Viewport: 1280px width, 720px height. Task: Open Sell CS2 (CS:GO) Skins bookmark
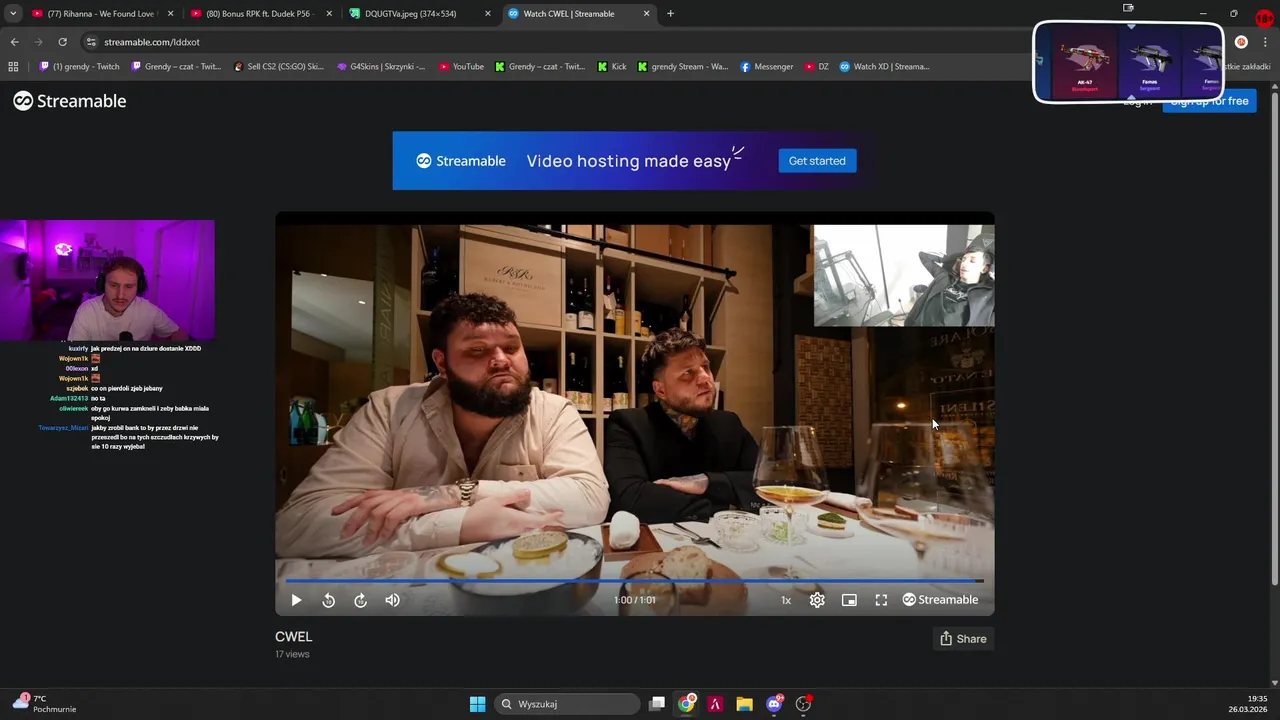coord(279,67)
